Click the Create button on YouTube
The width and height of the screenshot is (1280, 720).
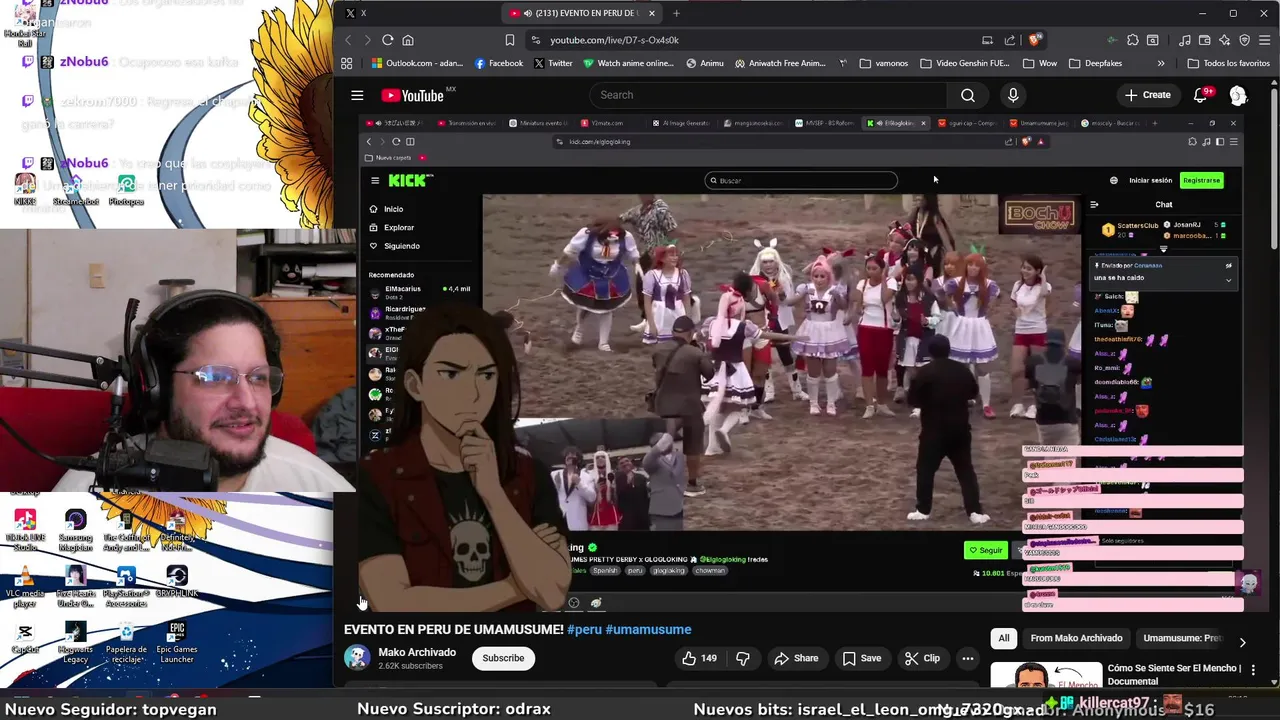(x=1147, y=95)
